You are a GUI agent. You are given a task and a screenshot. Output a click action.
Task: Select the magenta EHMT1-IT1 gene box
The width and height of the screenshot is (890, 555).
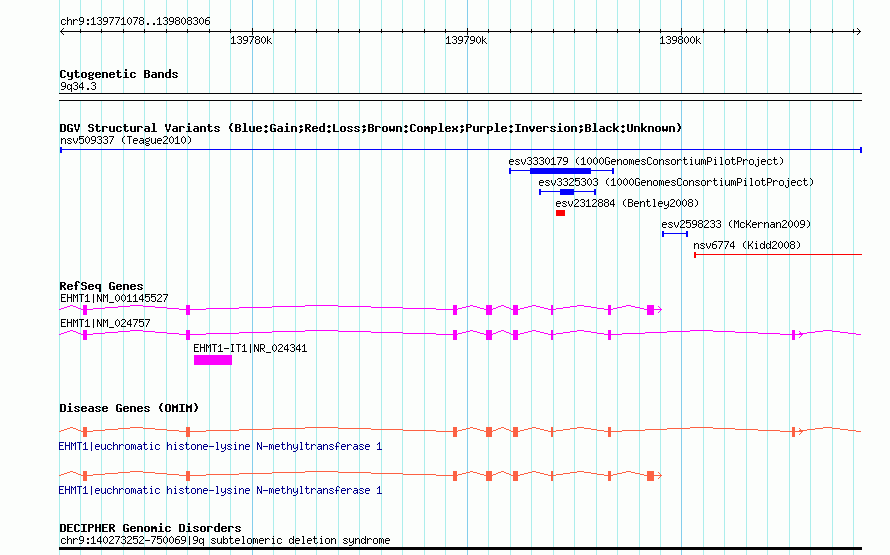213,360
